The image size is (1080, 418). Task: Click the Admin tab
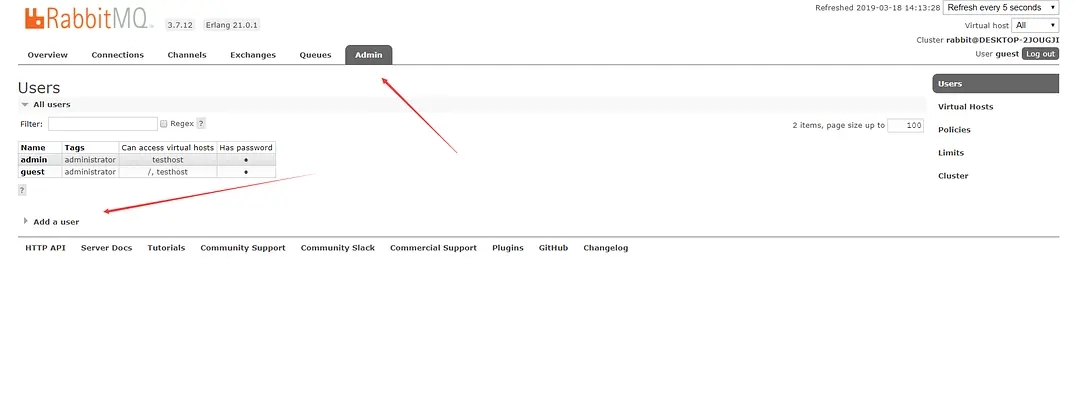(x=368, y=55)
